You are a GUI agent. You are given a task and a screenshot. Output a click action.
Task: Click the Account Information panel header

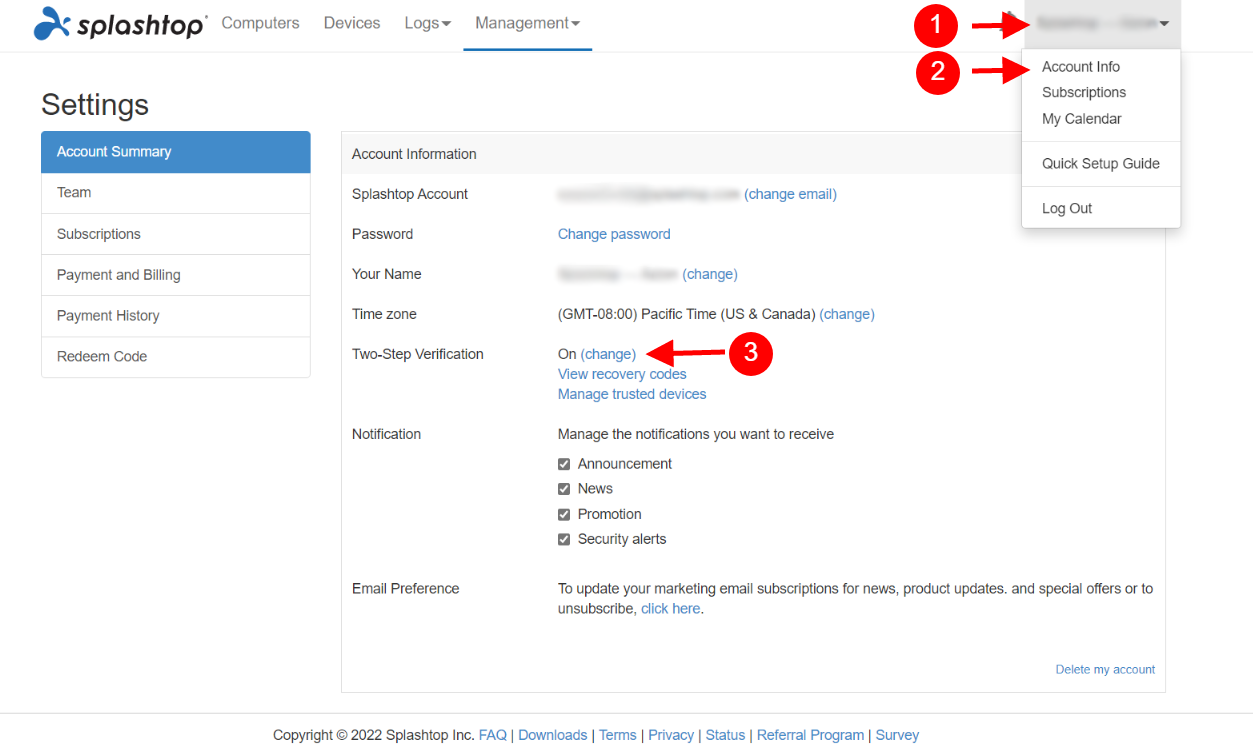(753, 154)
